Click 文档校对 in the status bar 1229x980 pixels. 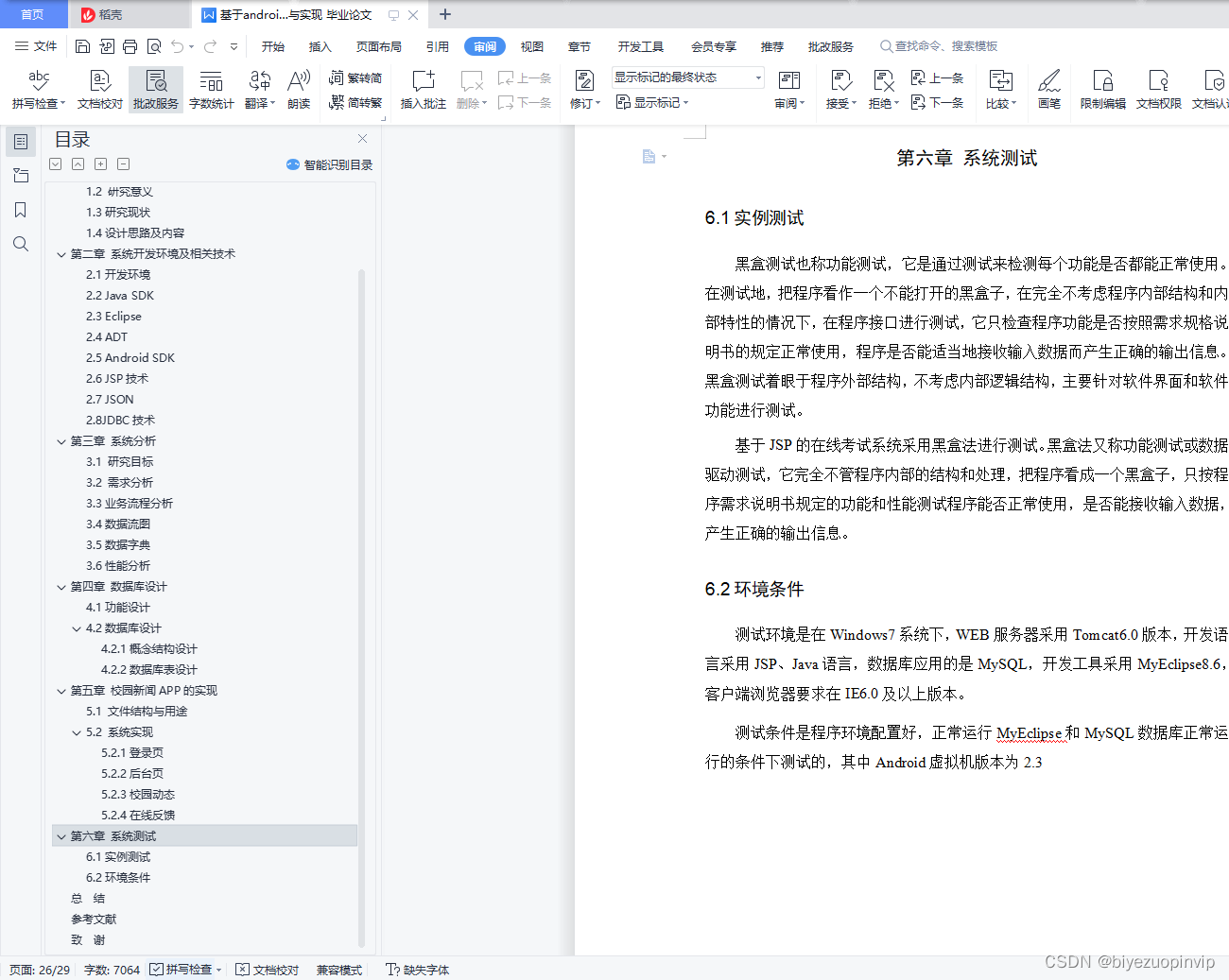pos(267,970)
